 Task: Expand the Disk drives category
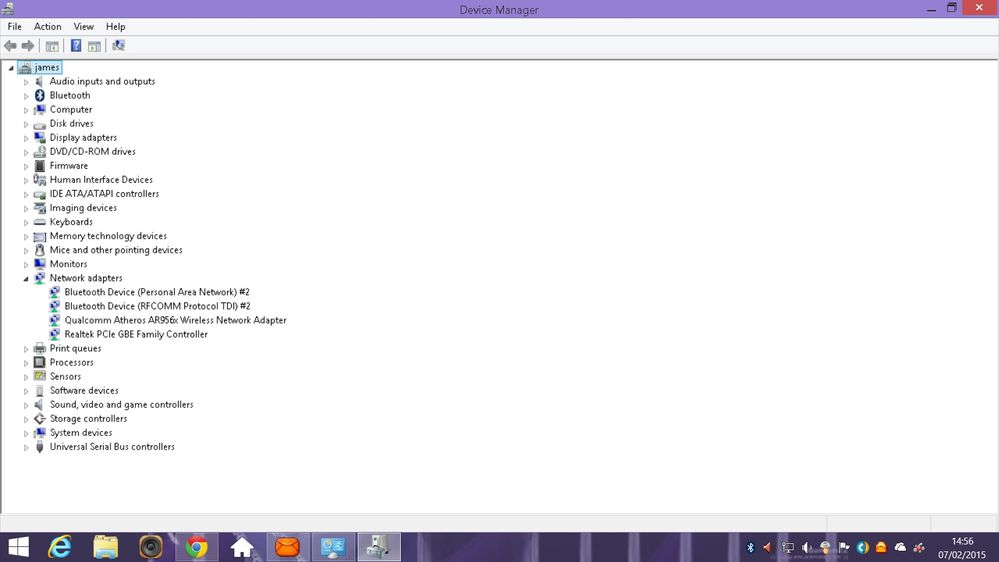26,124
